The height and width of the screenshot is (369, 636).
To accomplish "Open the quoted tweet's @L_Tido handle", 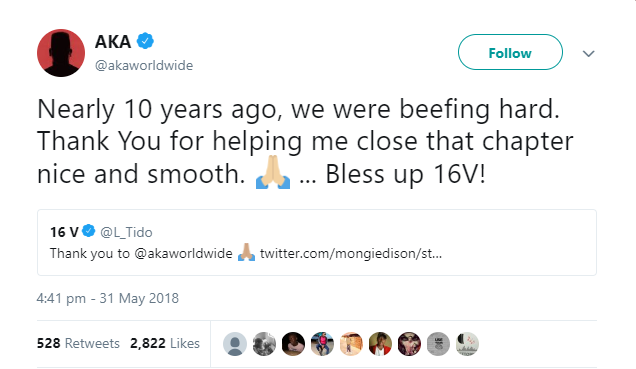I will tap(126, 232).
